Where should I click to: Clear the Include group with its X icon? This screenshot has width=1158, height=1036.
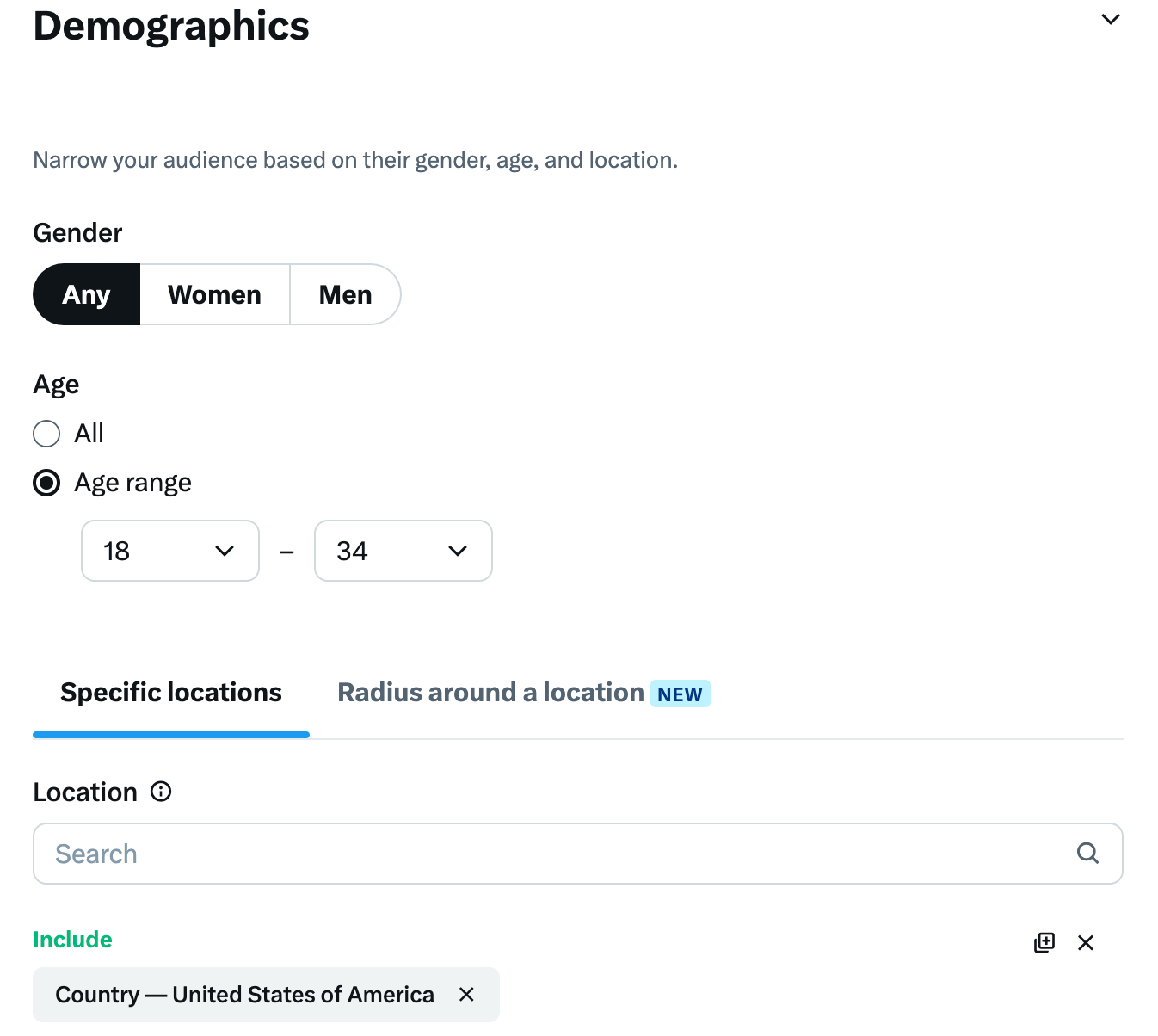[1085, 942]
